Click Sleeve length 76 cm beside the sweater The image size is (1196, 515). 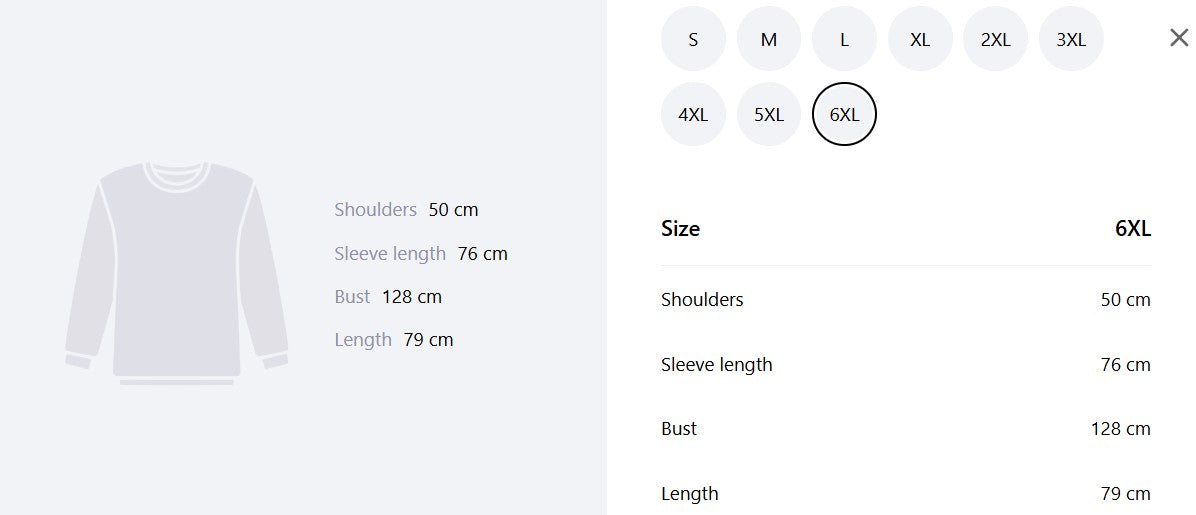pos(420,253)
